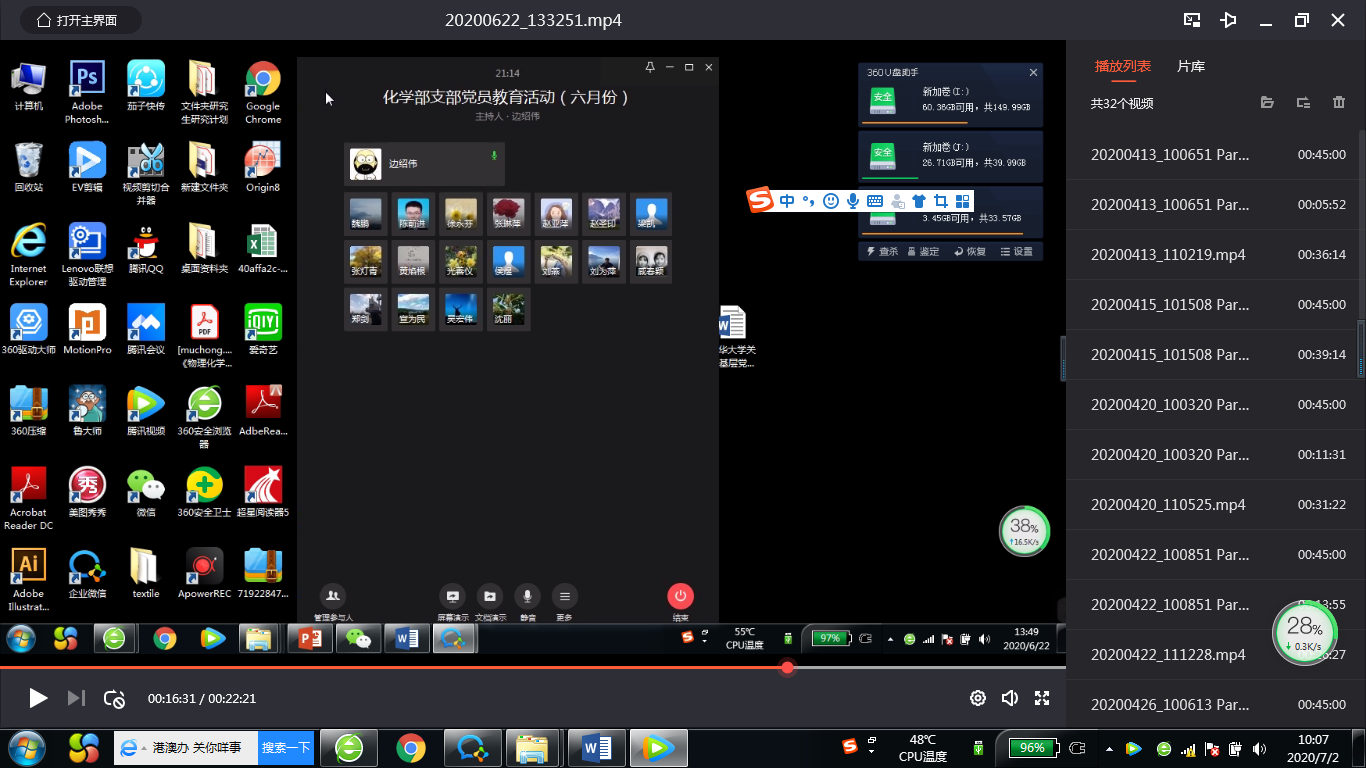This screenshot has width=1366, height=768.
Task: Switch to mini-window mode from title bar
Action: coord(1192,20)
